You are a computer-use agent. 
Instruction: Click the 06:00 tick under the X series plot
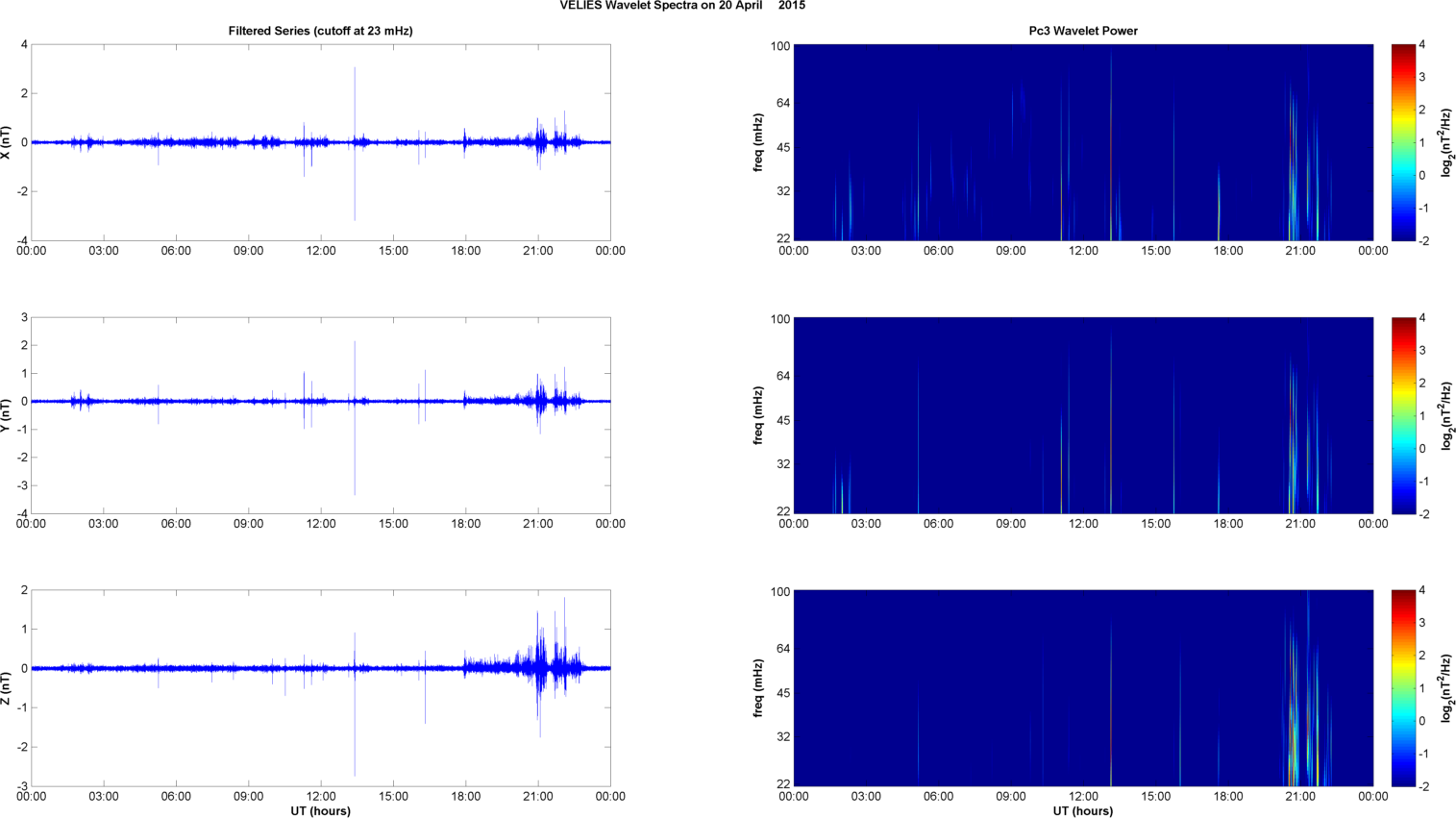coord(176,250)
